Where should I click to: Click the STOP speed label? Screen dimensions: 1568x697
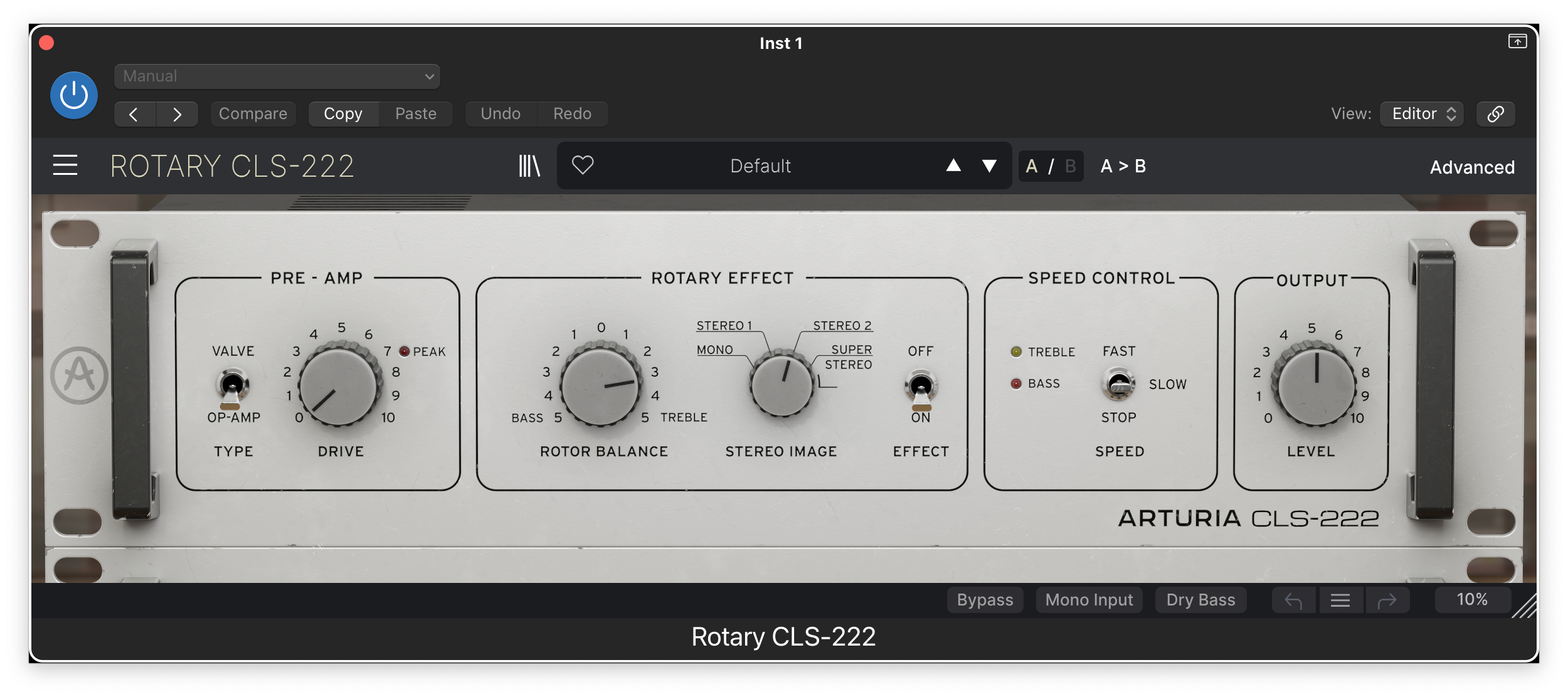pyautogui.click(x=1119, y=417)
